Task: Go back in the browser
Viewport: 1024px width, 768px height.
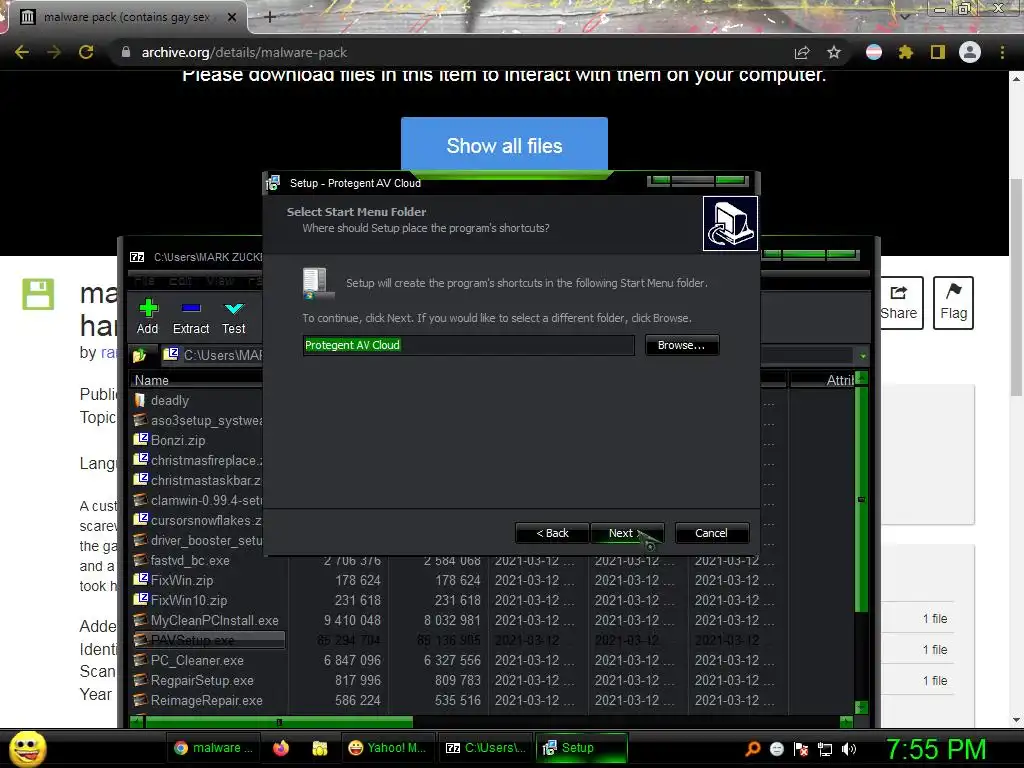Action: tap(22, 52)
